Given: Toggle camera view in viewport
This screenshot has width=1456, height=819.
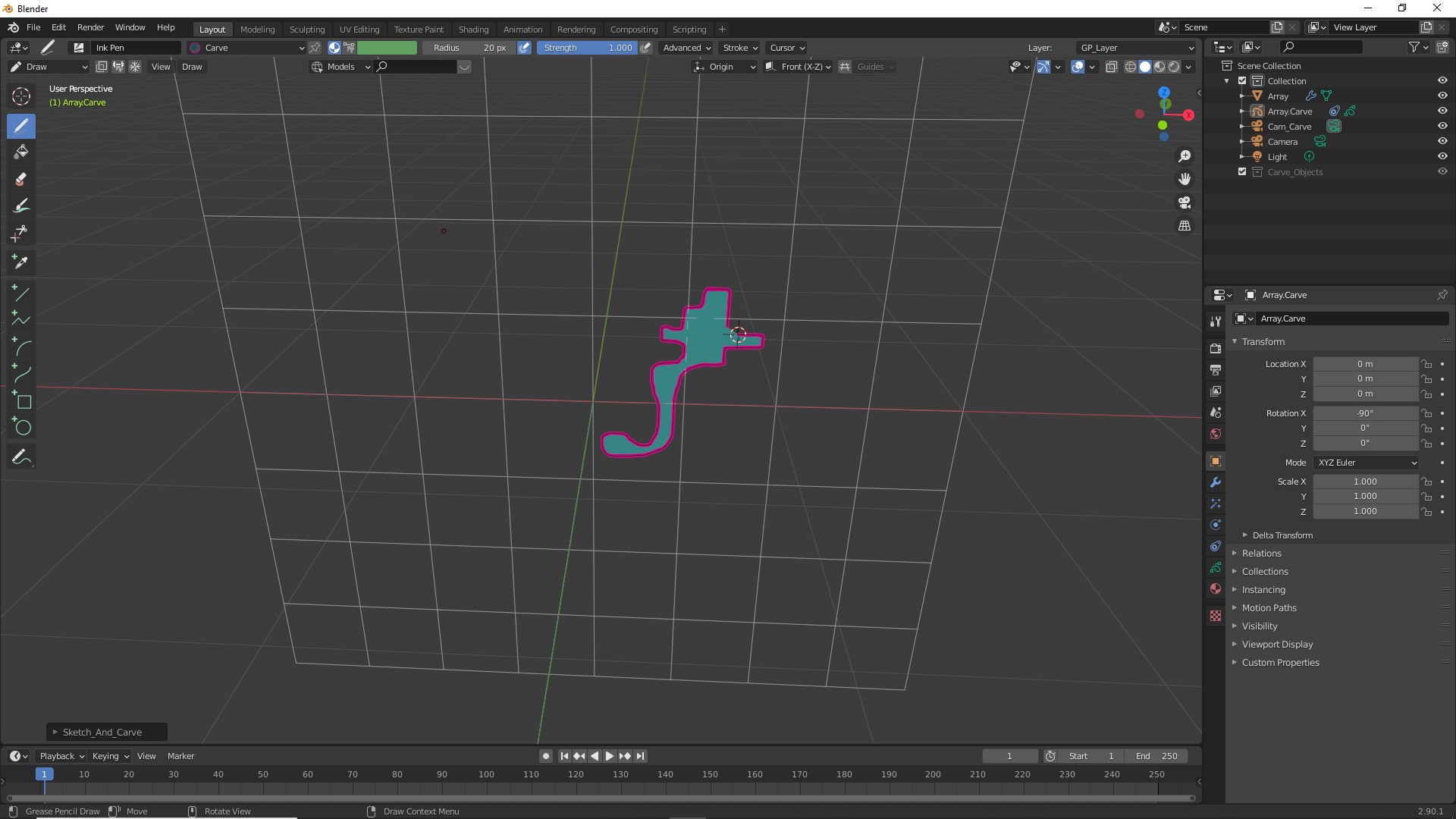Looking at the screenshot, I should click(1185, 202).
